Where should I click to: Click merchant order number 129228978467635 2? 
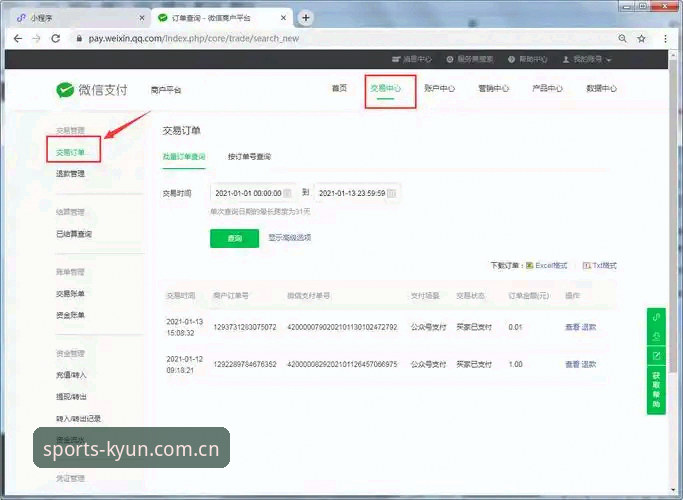[x=245, y=364]
